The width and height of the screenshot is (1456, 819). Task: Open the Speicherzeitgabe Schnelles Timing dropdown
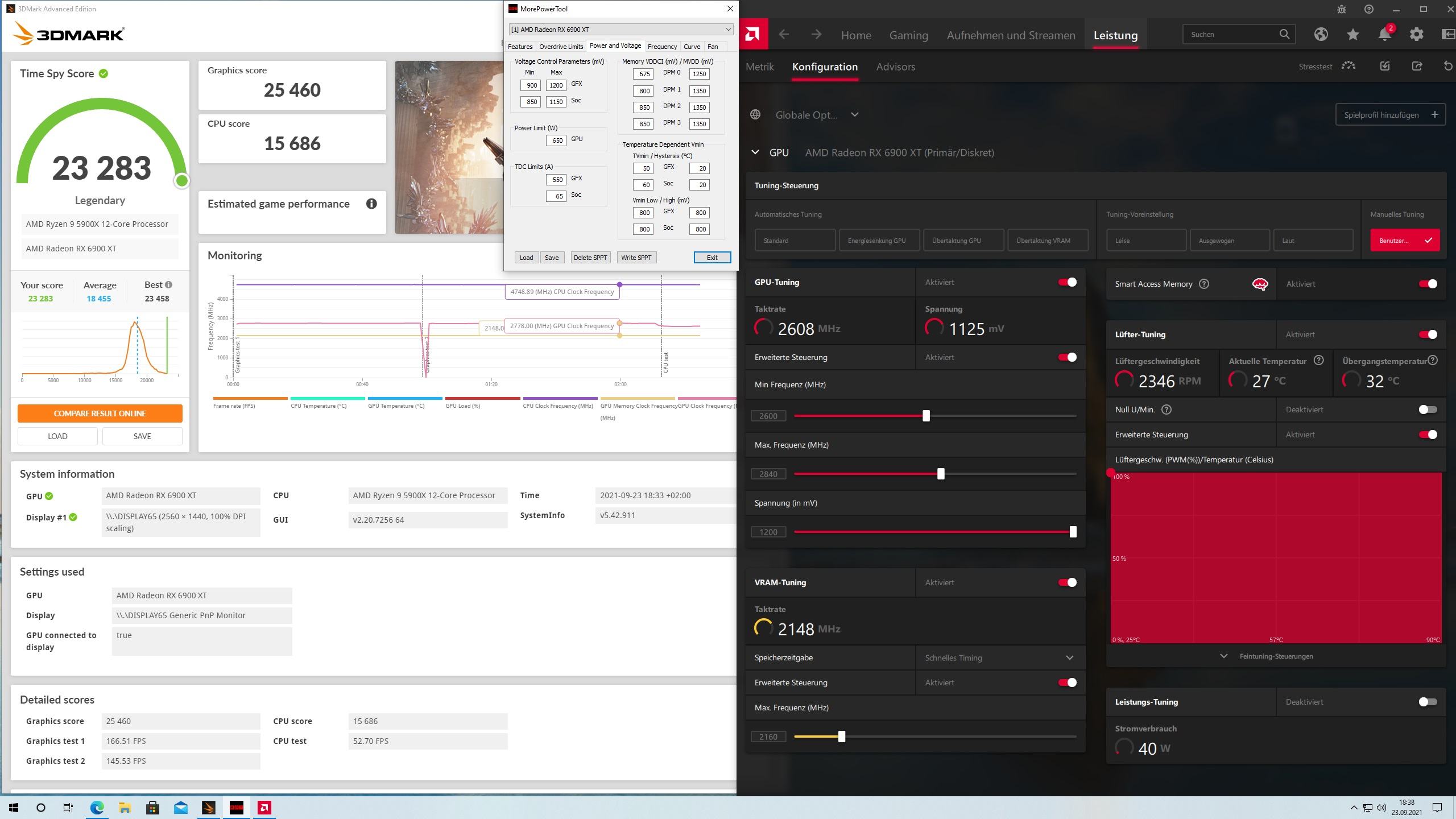[999, 657]
